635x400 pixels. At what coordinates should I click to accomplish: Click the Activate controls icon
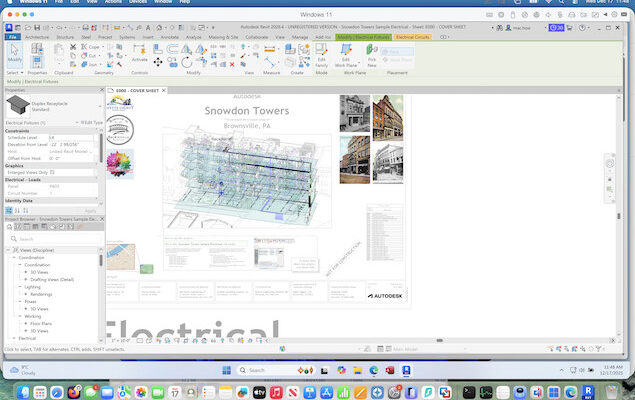click(139, 53)
